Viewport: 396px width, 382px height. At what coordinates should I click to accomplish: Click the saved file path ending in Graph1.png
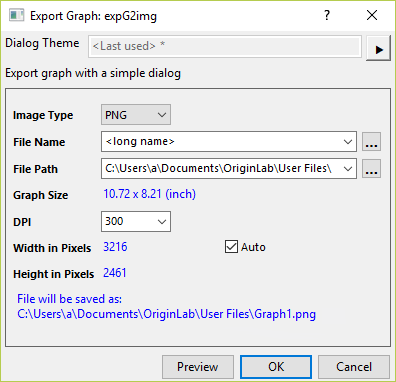pos(167,314)
